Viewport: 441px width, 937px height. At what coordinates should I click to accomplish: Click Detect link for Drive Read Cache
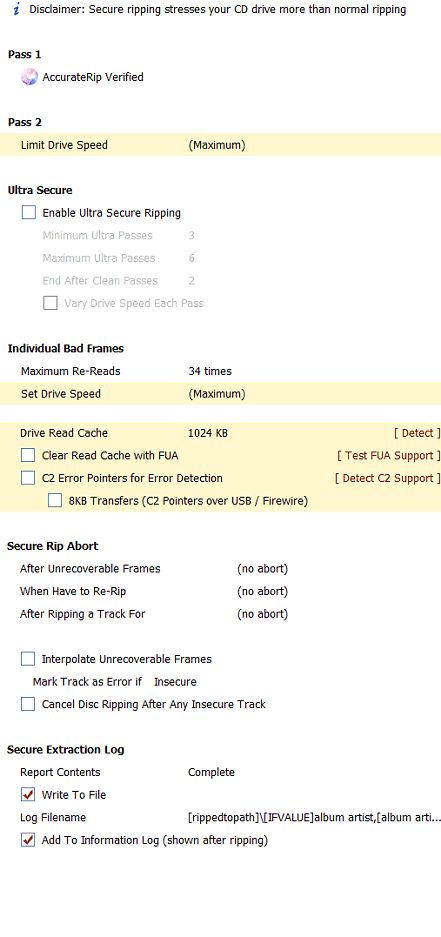[417, 433]
